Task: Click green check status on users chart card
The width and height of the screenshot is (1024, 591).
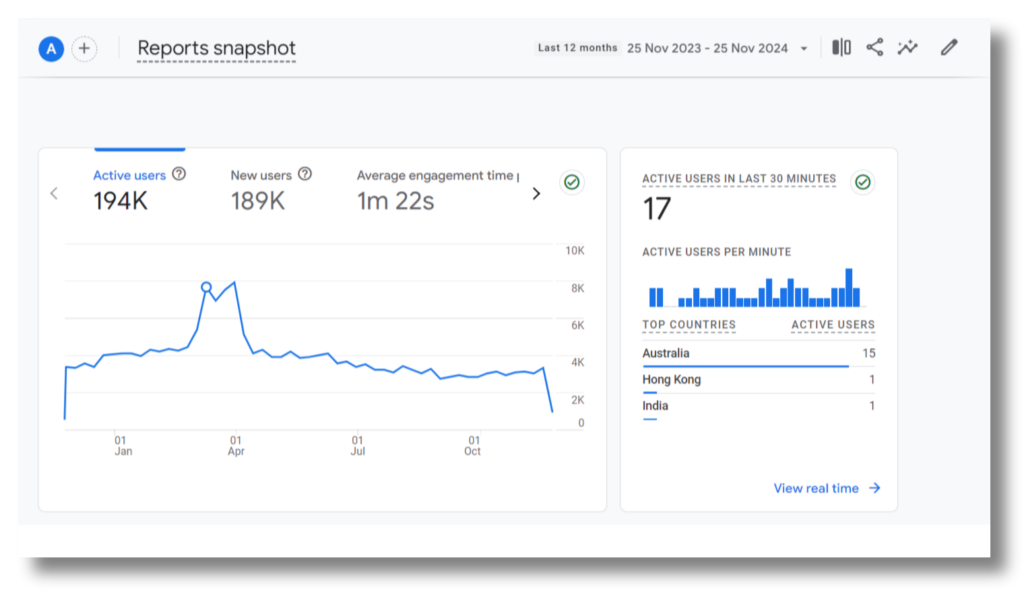Action: click(x=572, y=182)
